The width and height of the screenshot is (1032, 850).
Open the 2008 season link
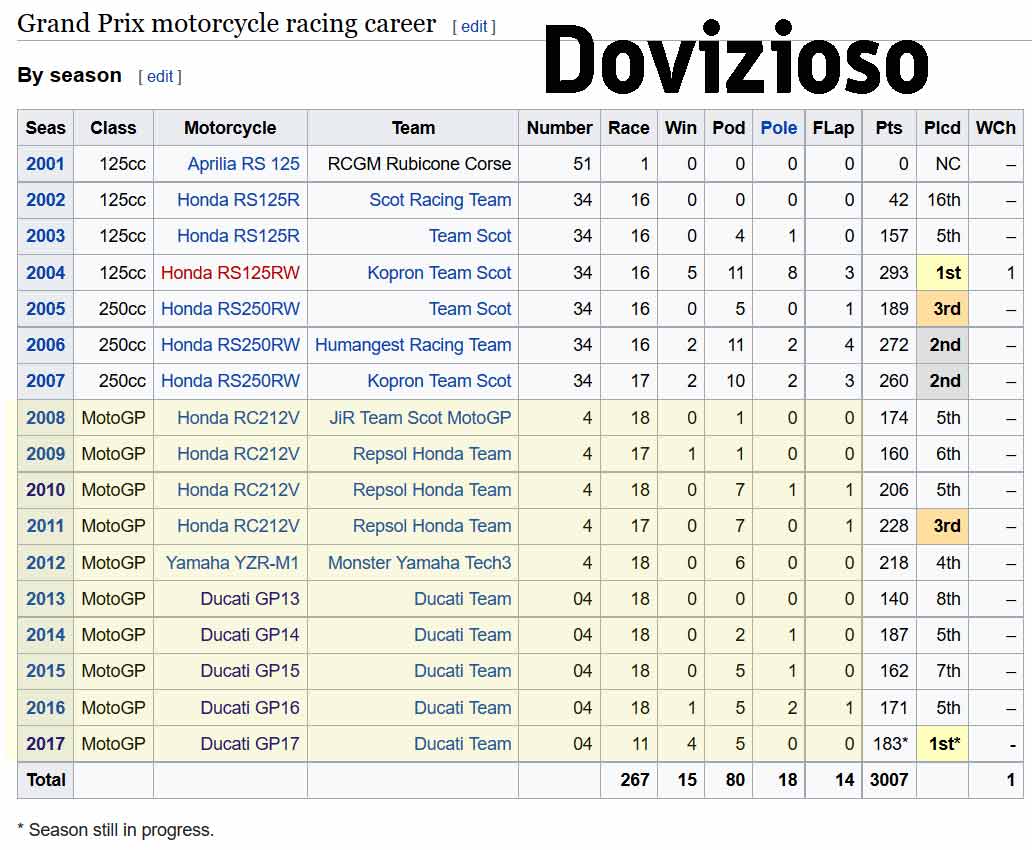(45, 418)
